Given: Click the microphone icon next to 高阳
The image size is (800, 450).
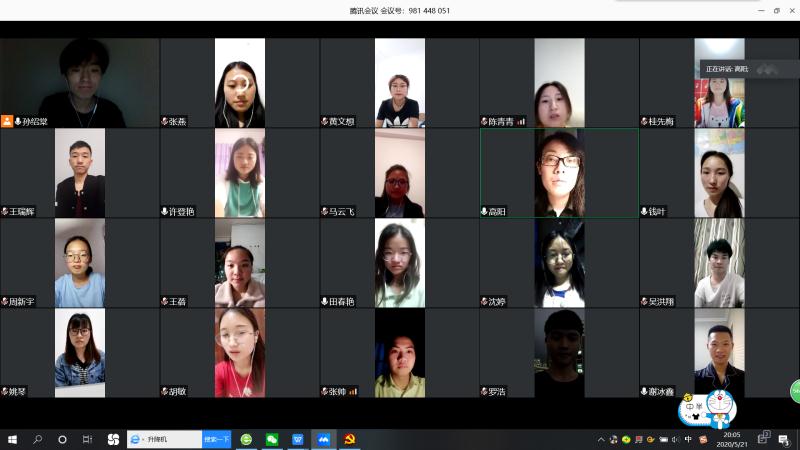Looking at the screenshot, I should point(485,211).
